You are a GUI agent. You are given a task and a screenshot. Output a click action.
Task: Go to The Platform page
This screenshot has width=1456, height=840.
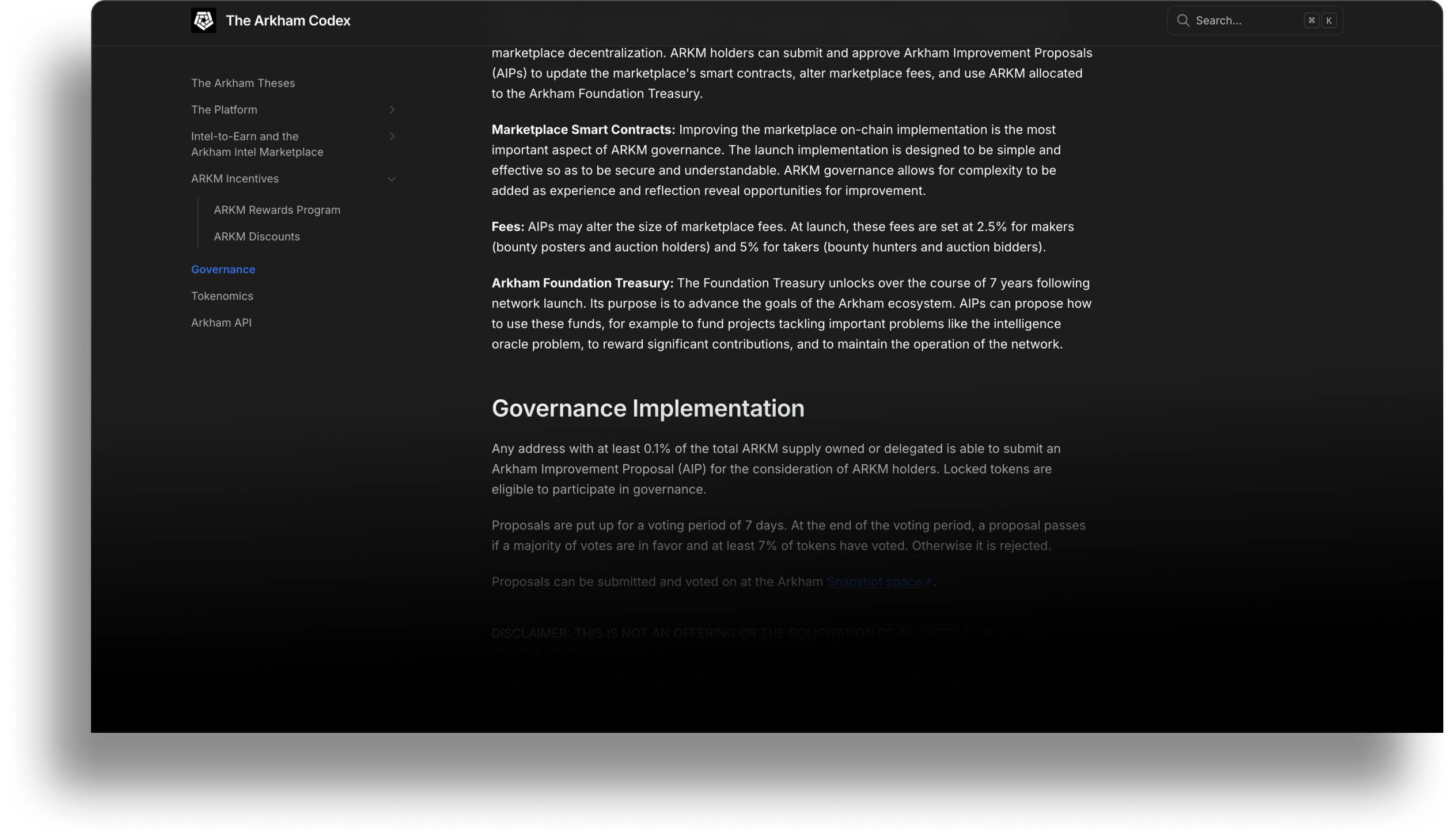(x=224, y=109)
